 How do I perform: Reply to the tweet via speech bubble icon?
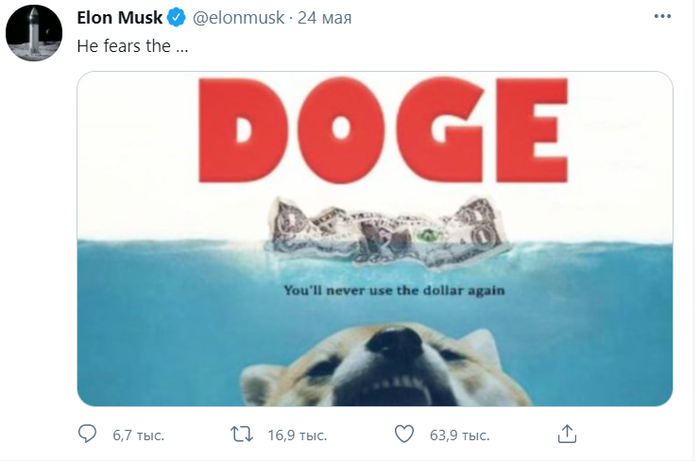(89, 434)
